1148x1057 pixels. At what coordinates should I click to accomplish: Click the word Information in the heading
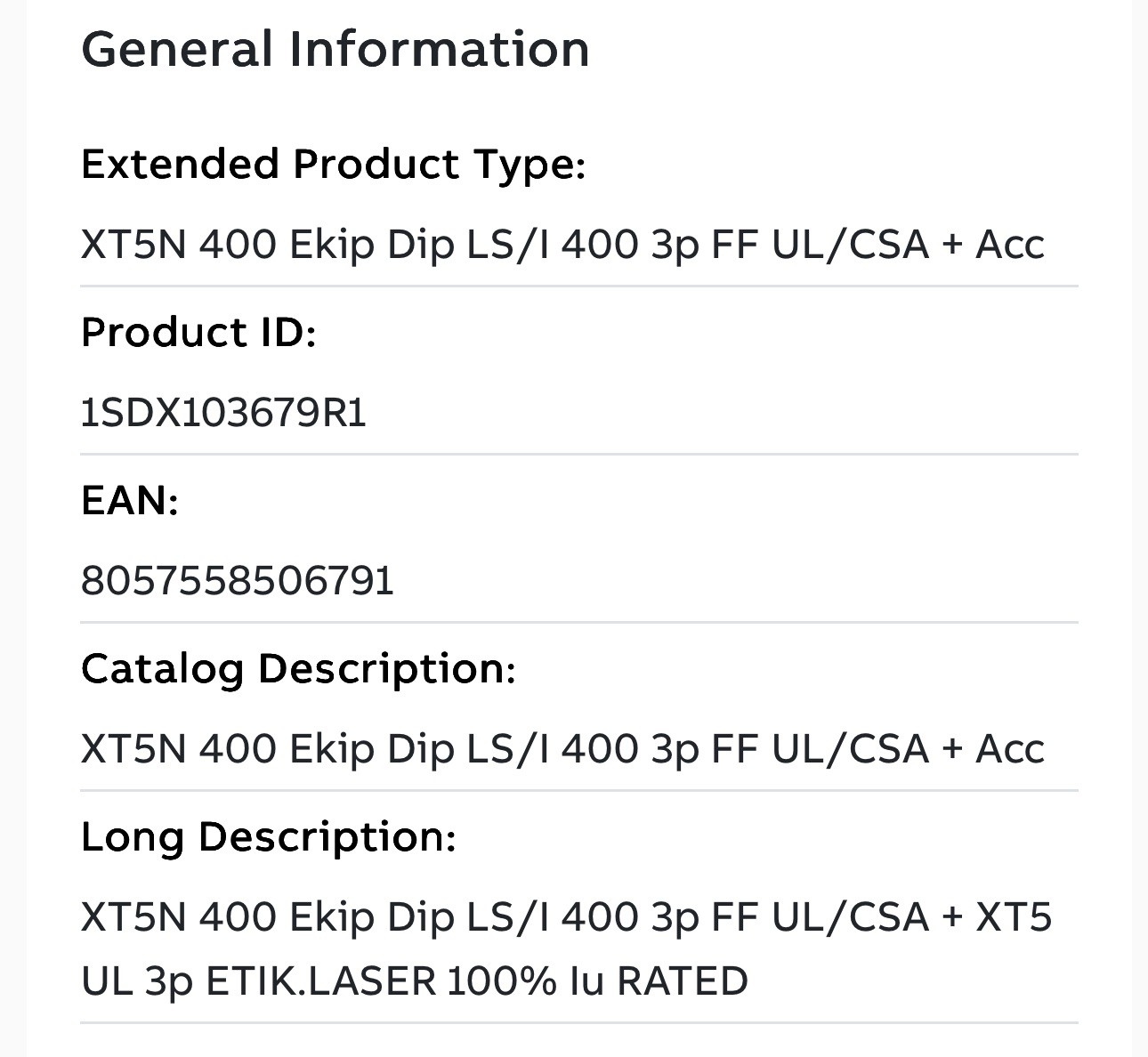(x=439, y=50)
